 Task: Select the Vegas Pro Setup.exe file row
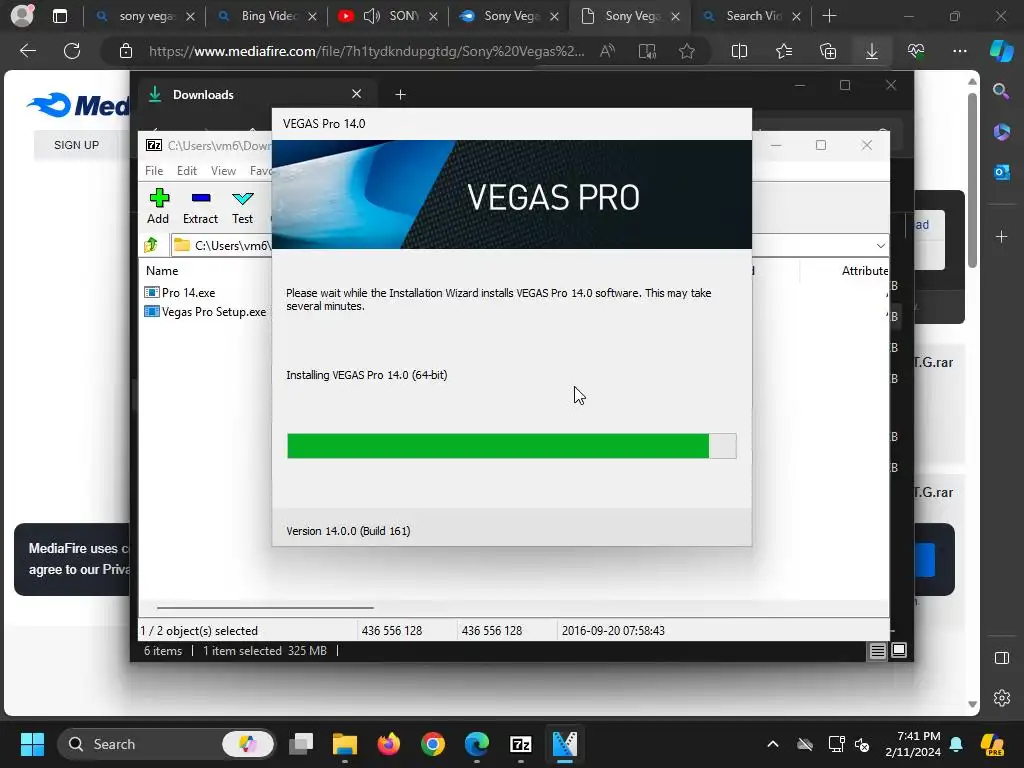point(206,312)
